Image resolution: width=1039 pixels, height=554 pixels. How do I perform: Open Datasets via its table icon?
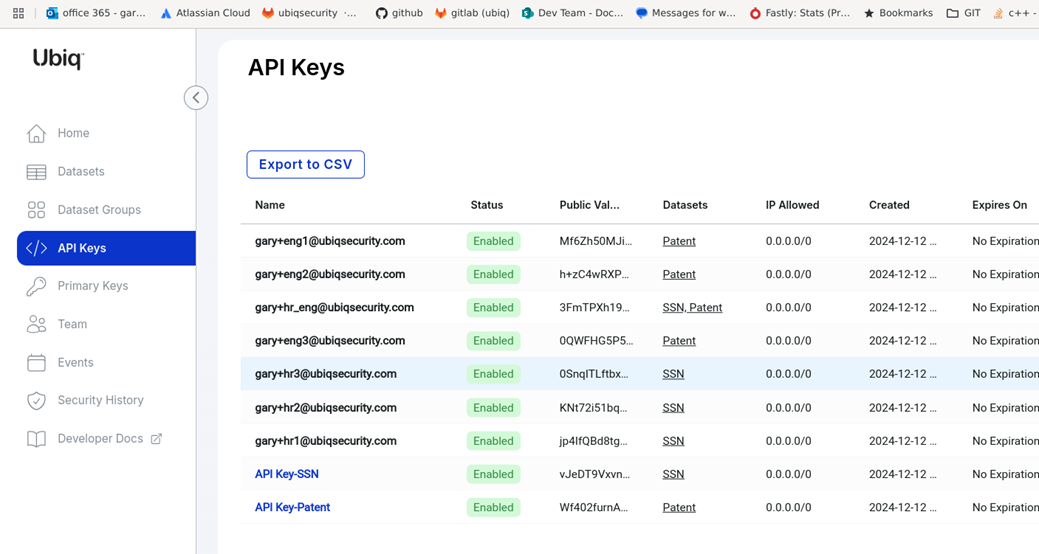(37, 172)
